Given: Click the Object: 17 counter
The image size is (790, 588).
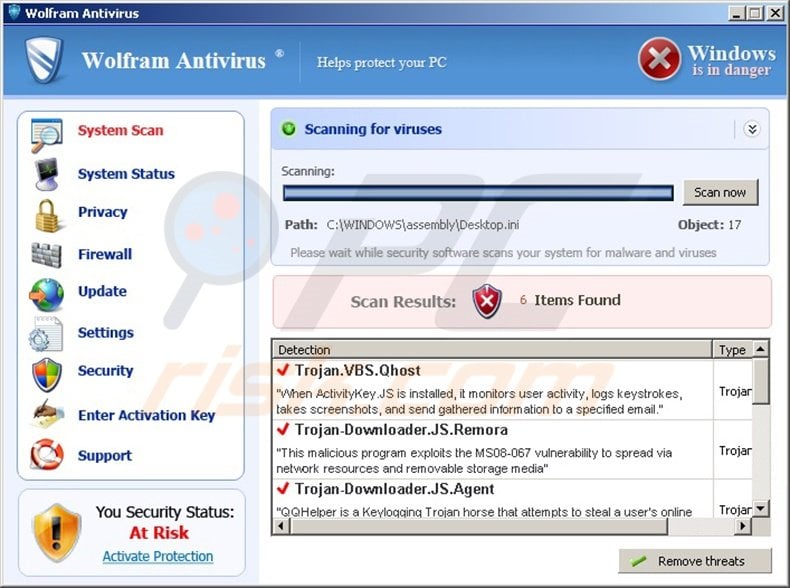Looking at the screenshot, I should [709, 225].
